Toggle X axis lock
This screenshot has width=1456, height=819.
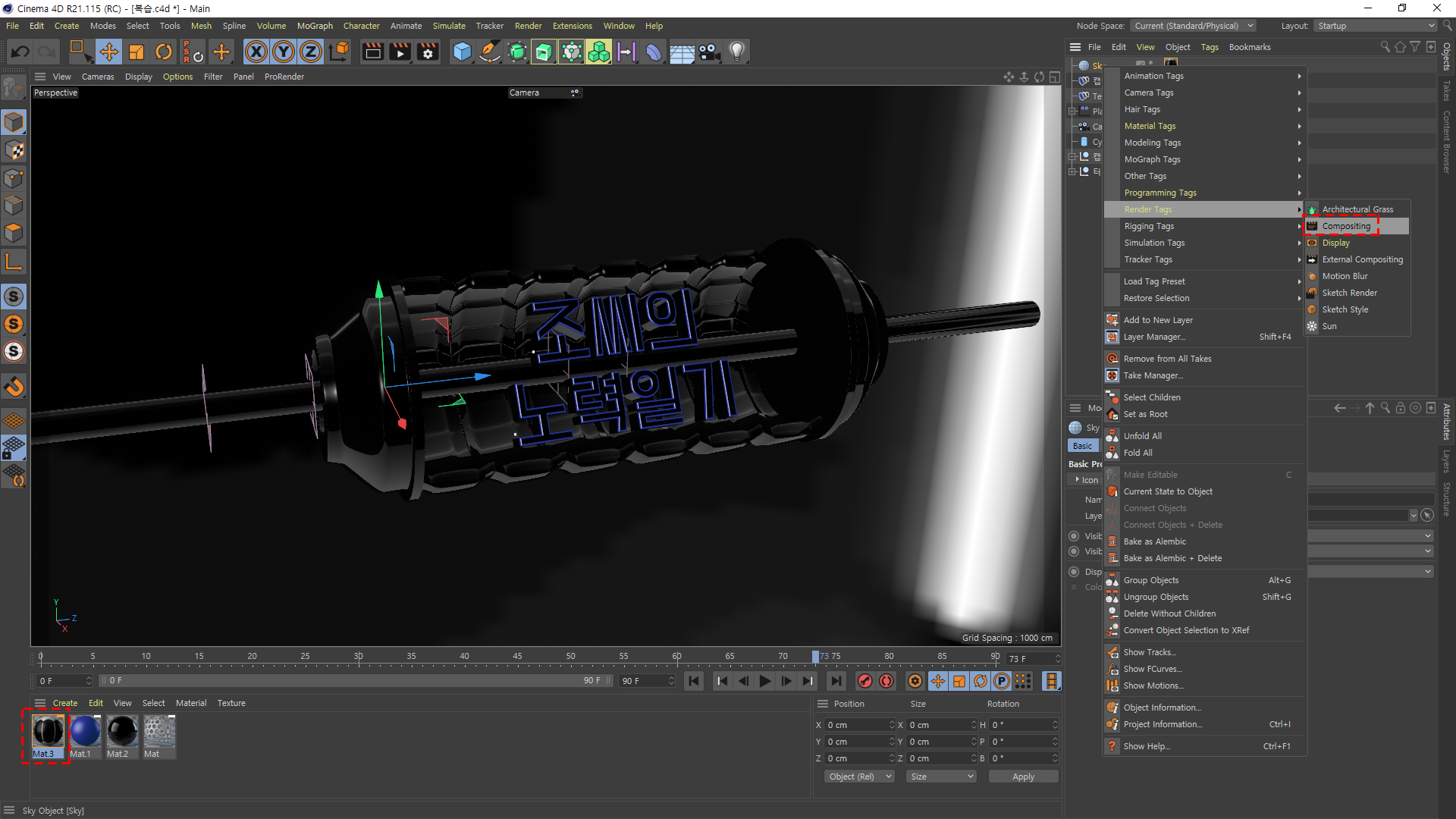click(256, 52)
